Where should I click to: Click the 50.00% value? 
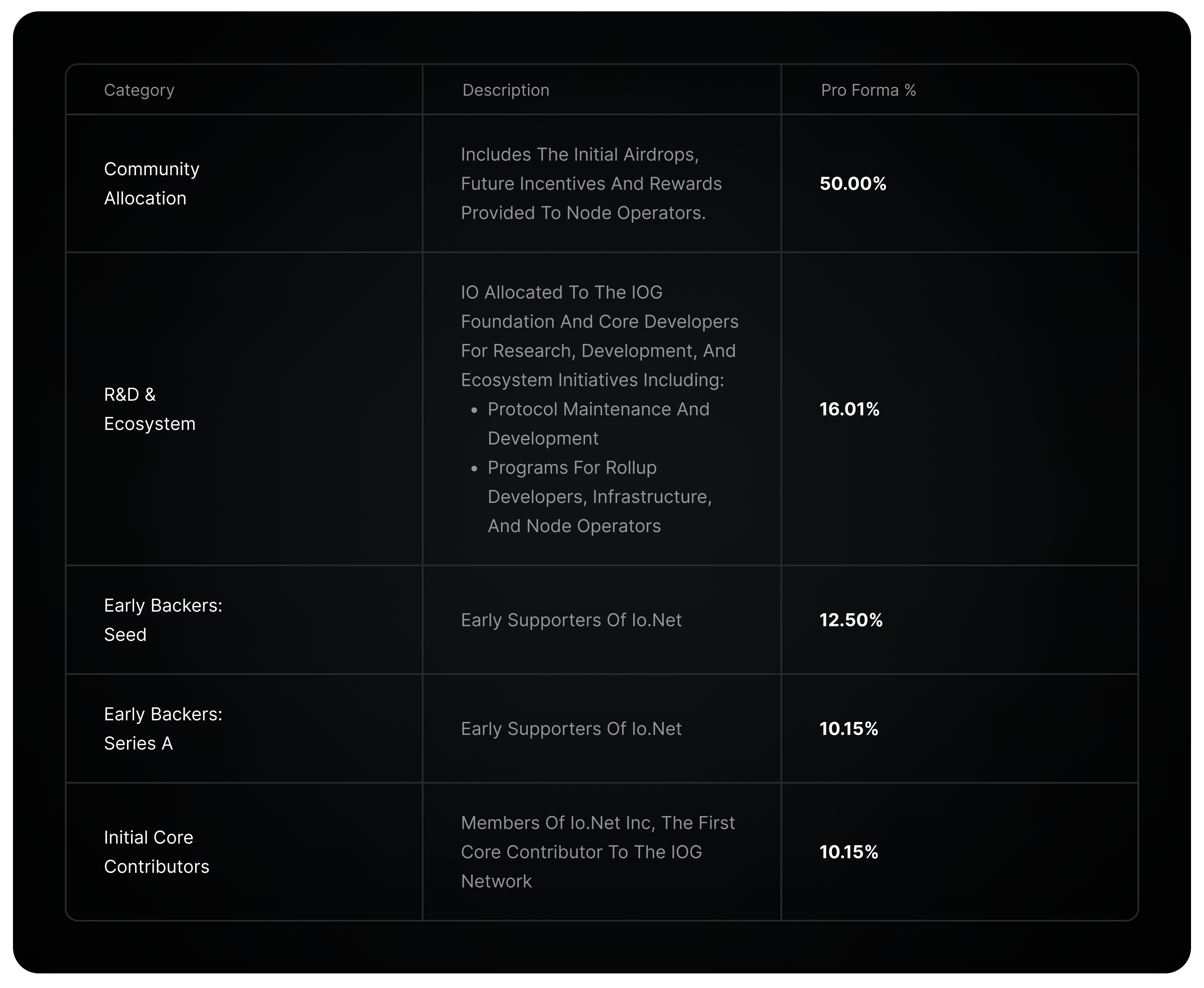point(853,183)
